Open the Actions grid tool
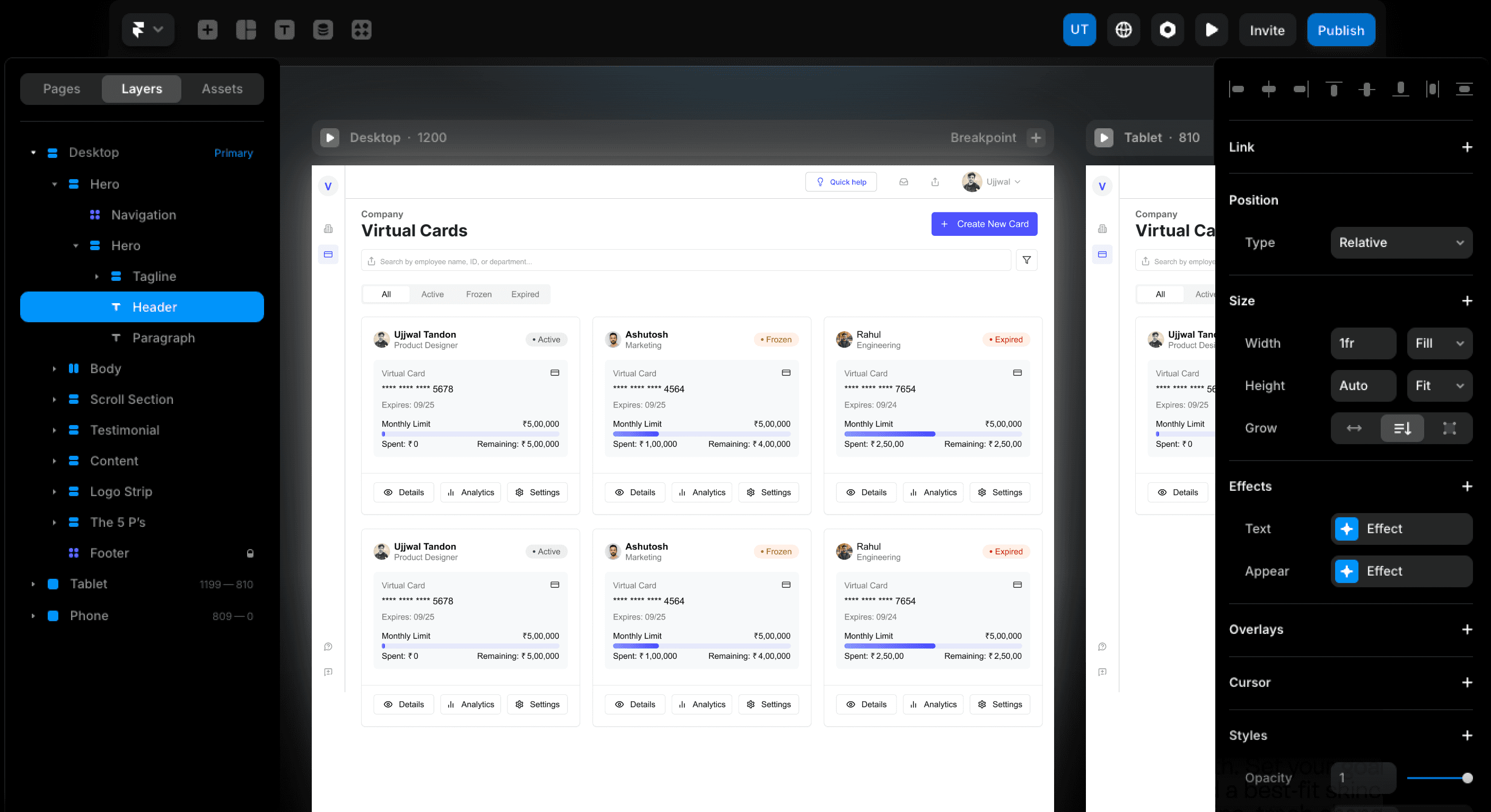1491x812 pixels. (x=361, y=30)
